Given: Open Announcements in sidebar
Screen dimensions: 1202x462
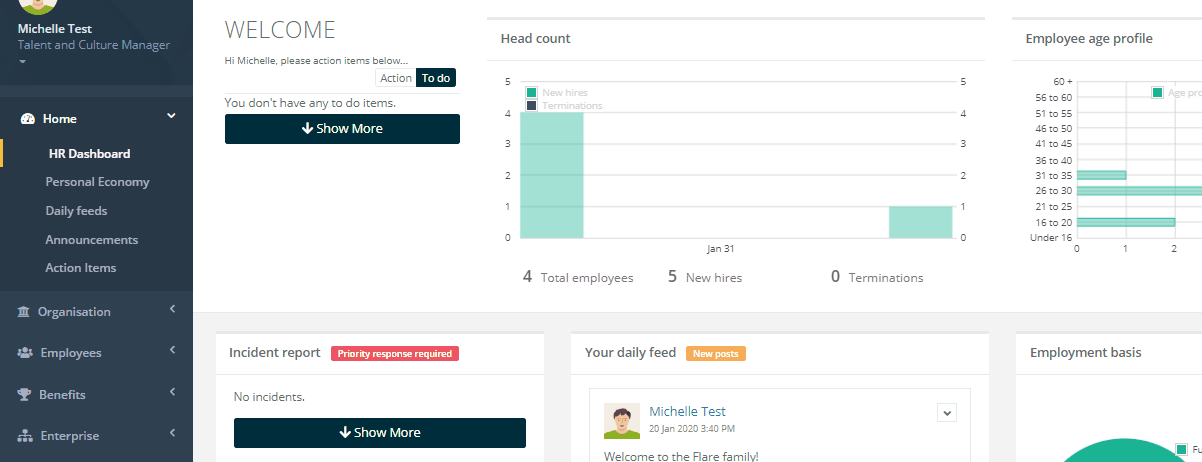Looking at the screenshot, I should tap(92, 240).
